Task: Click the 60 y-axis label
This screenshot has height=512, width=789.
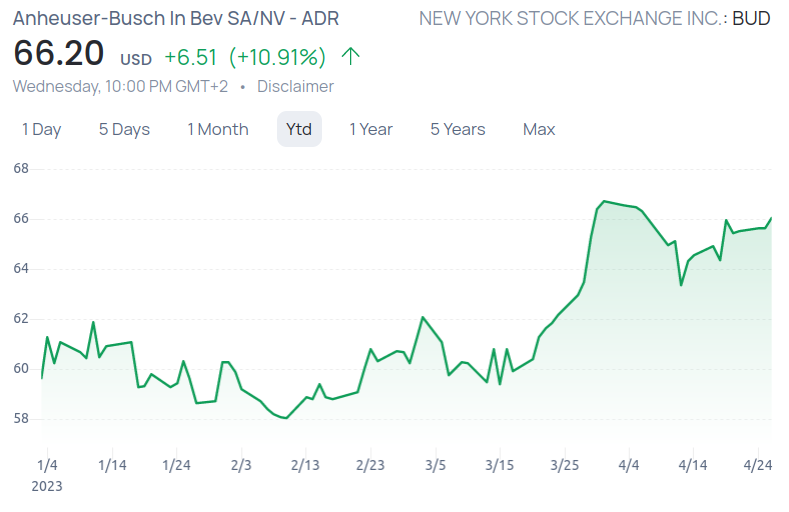Action: pyautogui.click(x=21, y=369)
